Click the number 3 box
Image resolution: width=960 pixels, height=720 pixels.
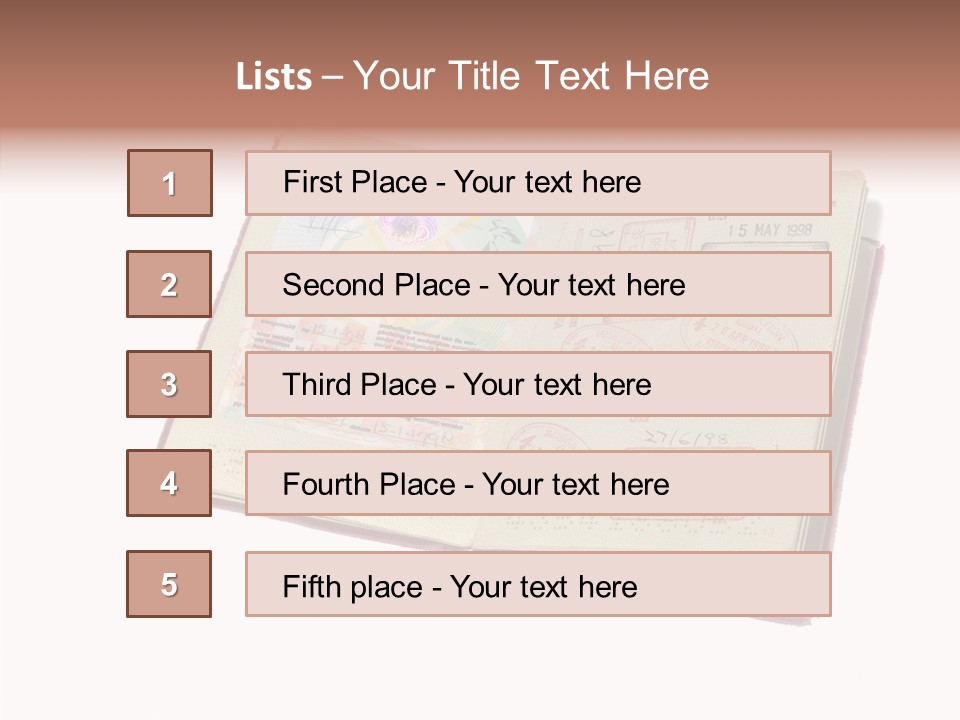click(x=169, y=384)
